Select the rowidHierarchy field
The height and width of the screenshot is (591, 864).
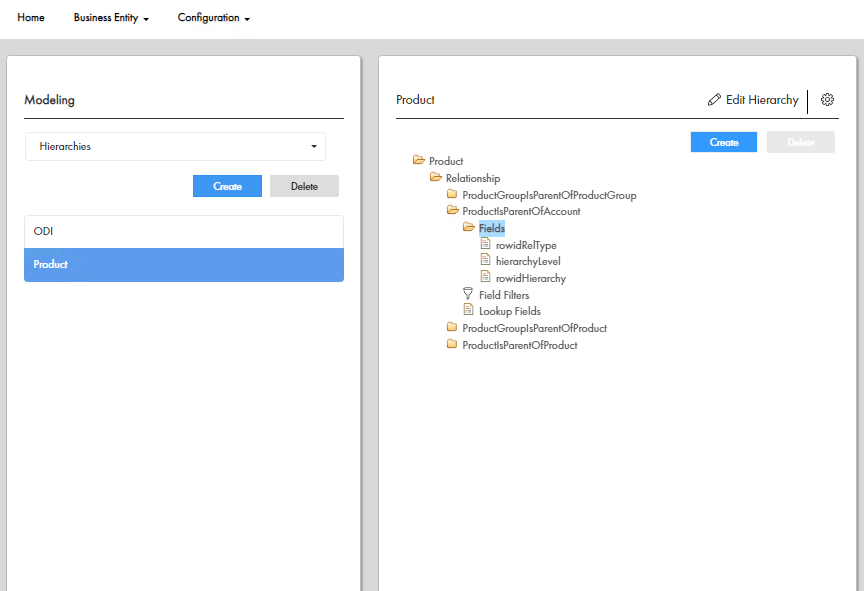[x=531, y=278]
